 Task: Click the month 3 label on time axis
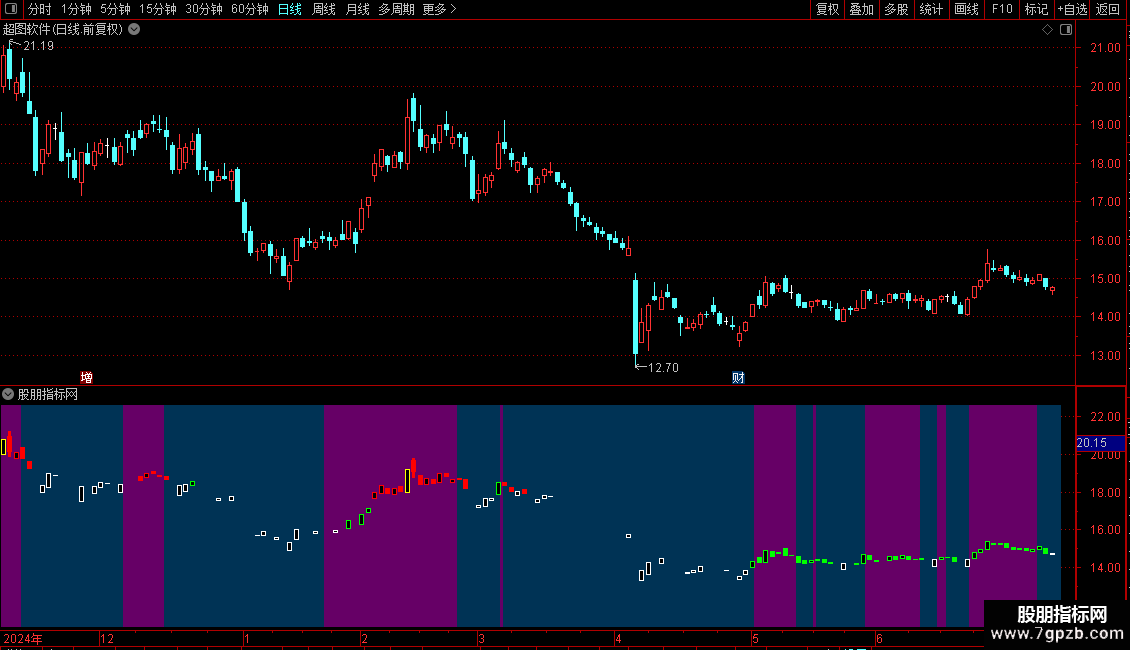[481, 638]
